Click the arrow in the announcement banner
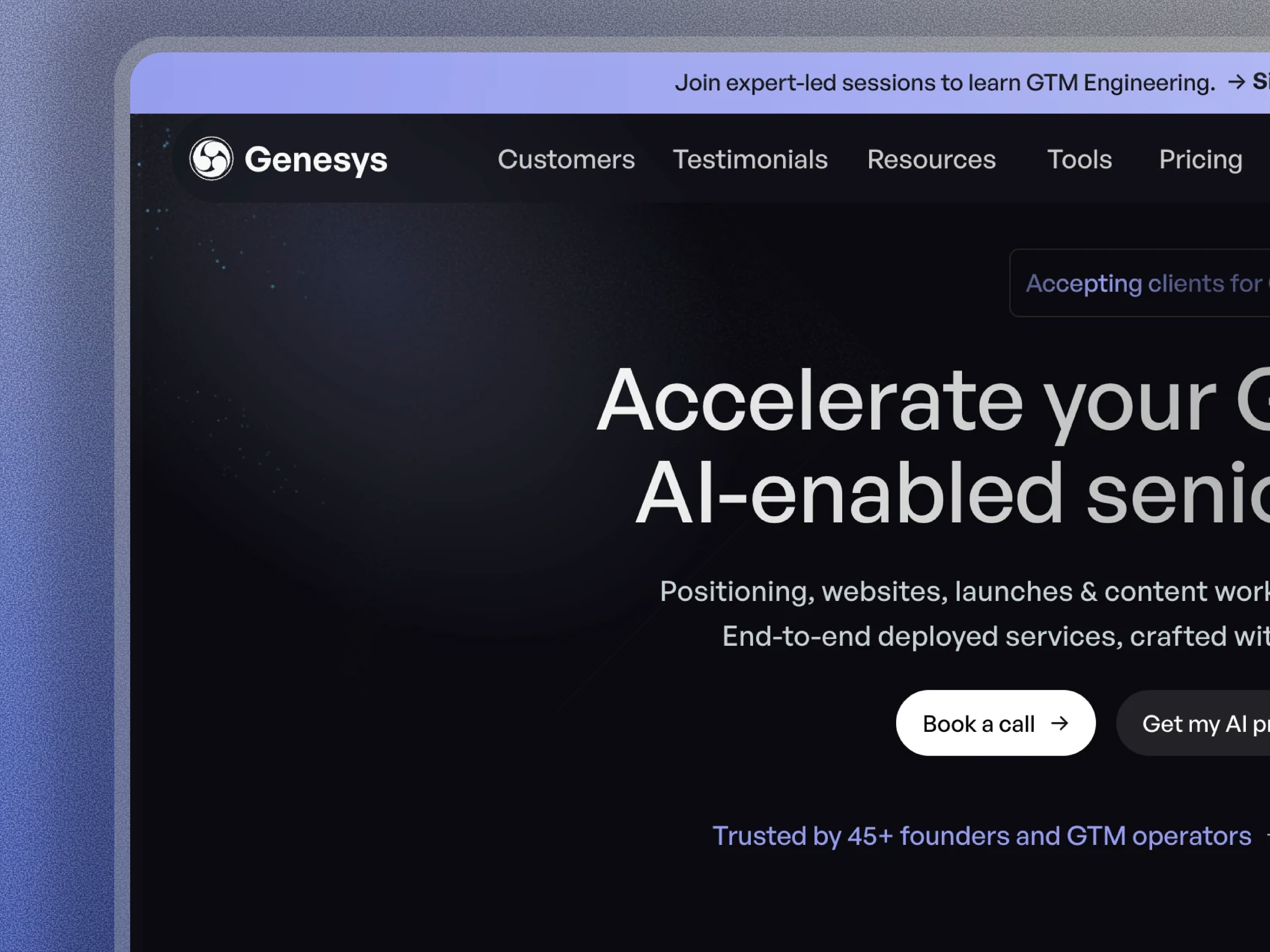The height and width of the screenshot is (952, 1270). pos(1236,82)
